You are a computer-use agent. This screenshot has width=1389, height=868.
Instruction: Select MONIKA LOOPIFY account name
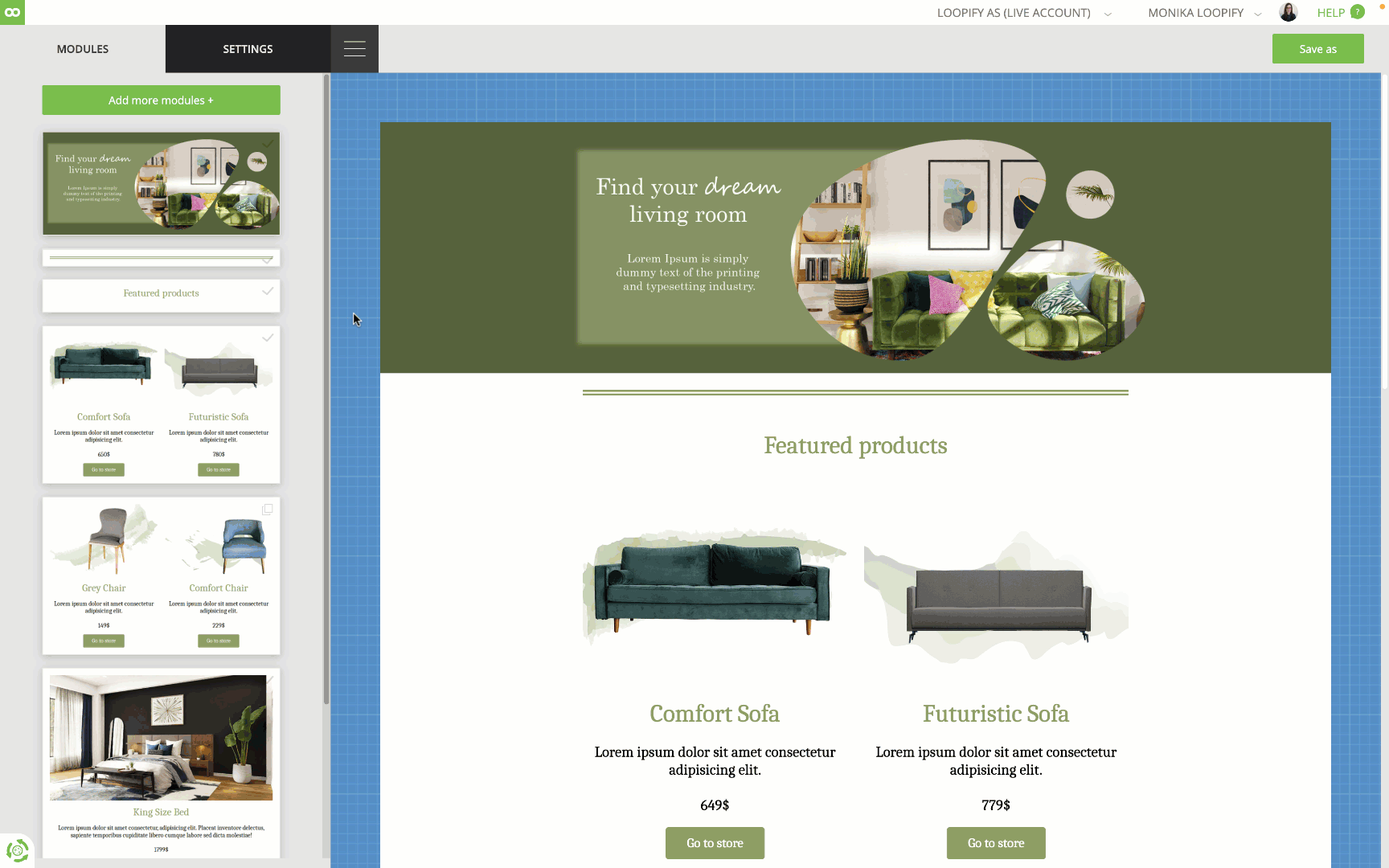tap(1195, 13)
